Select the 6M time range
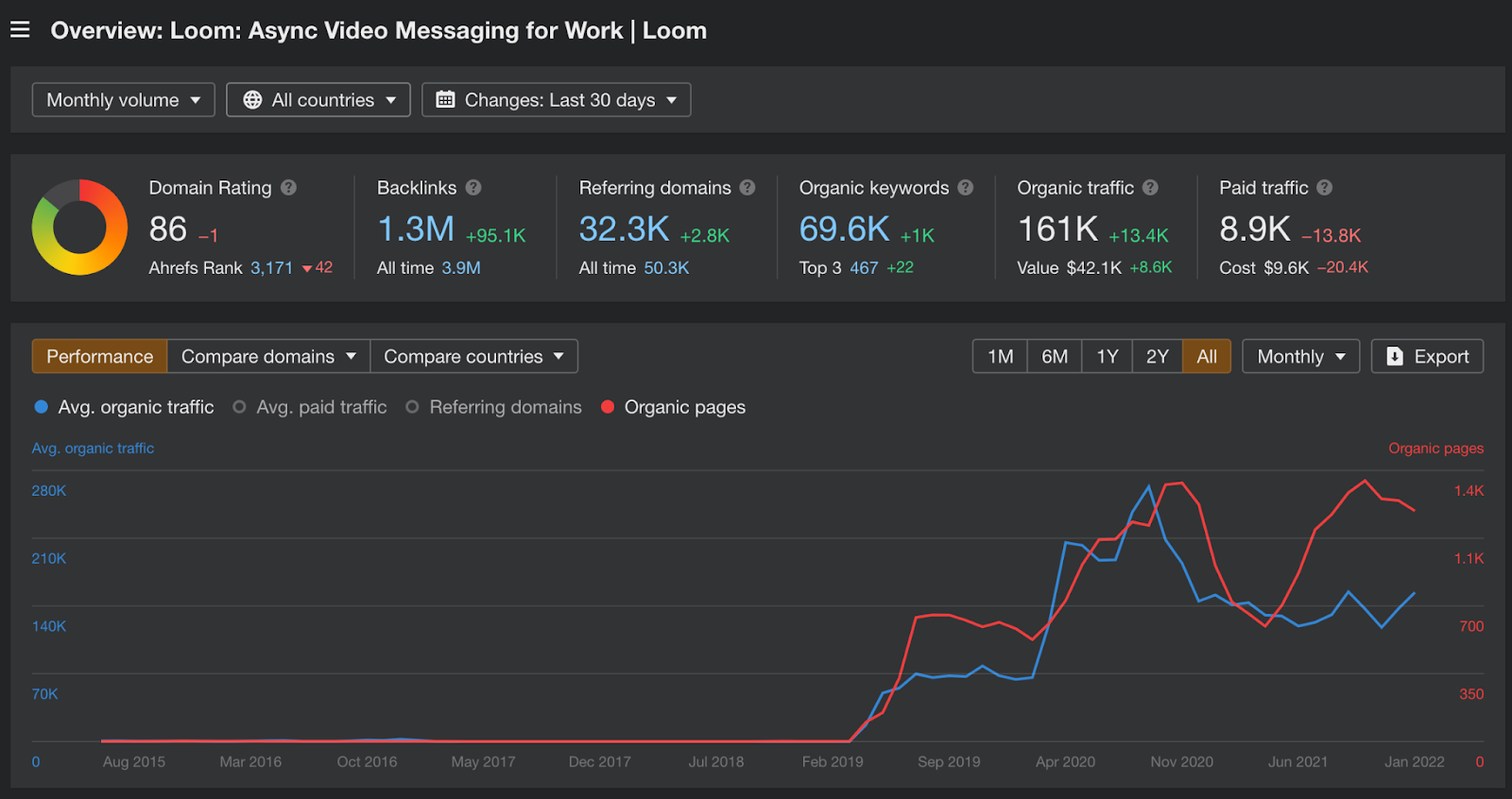Image resolution: width=1512 pixels, height=799 pixels. tap(1055, 356)
